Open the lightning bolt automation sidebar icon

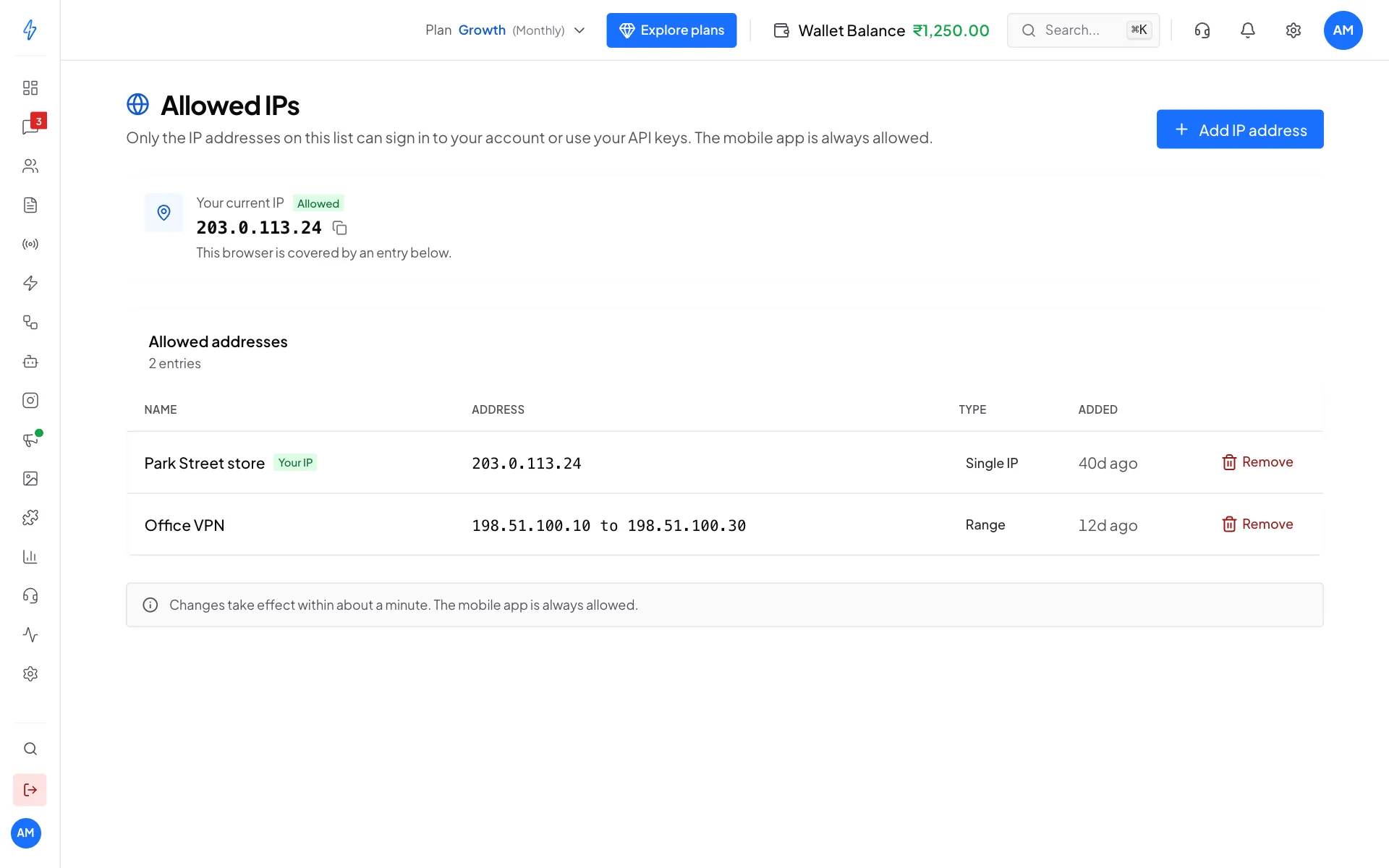click(x=30, y=284)
